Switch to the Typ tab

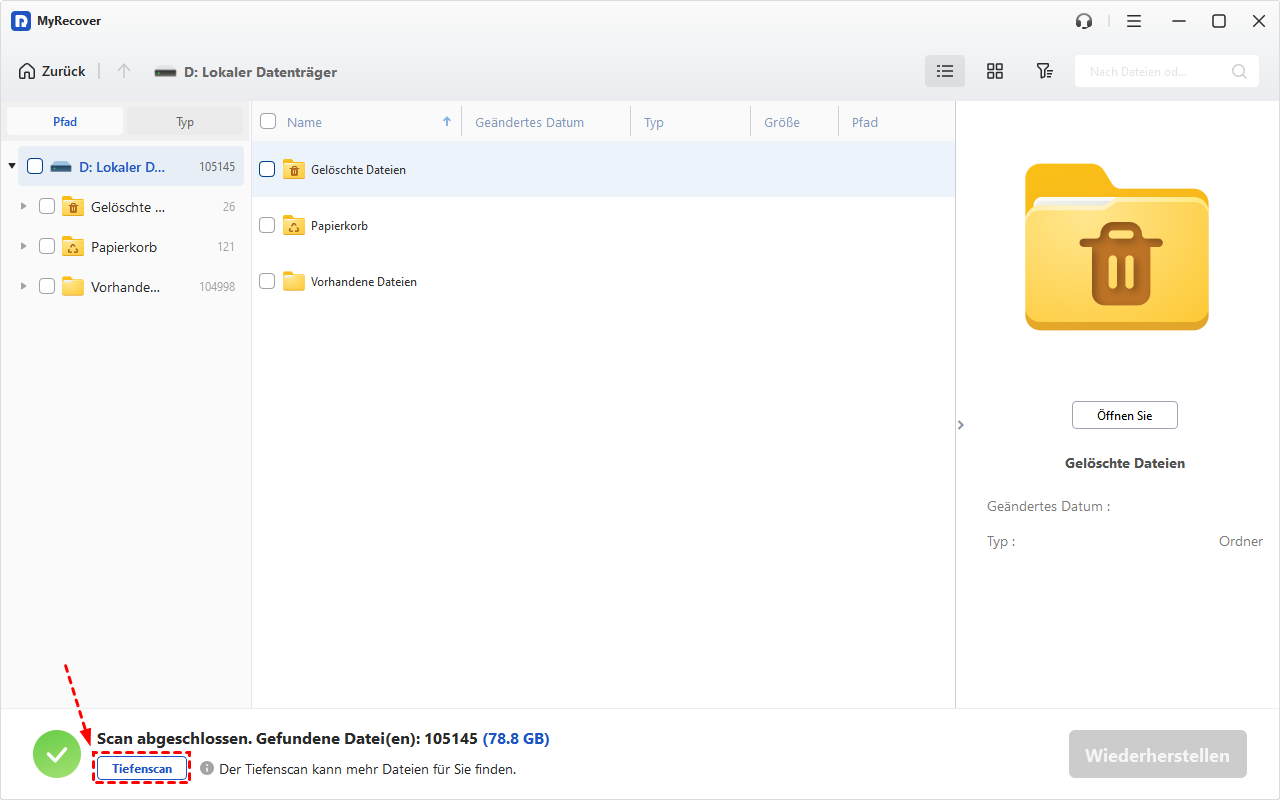185,122
